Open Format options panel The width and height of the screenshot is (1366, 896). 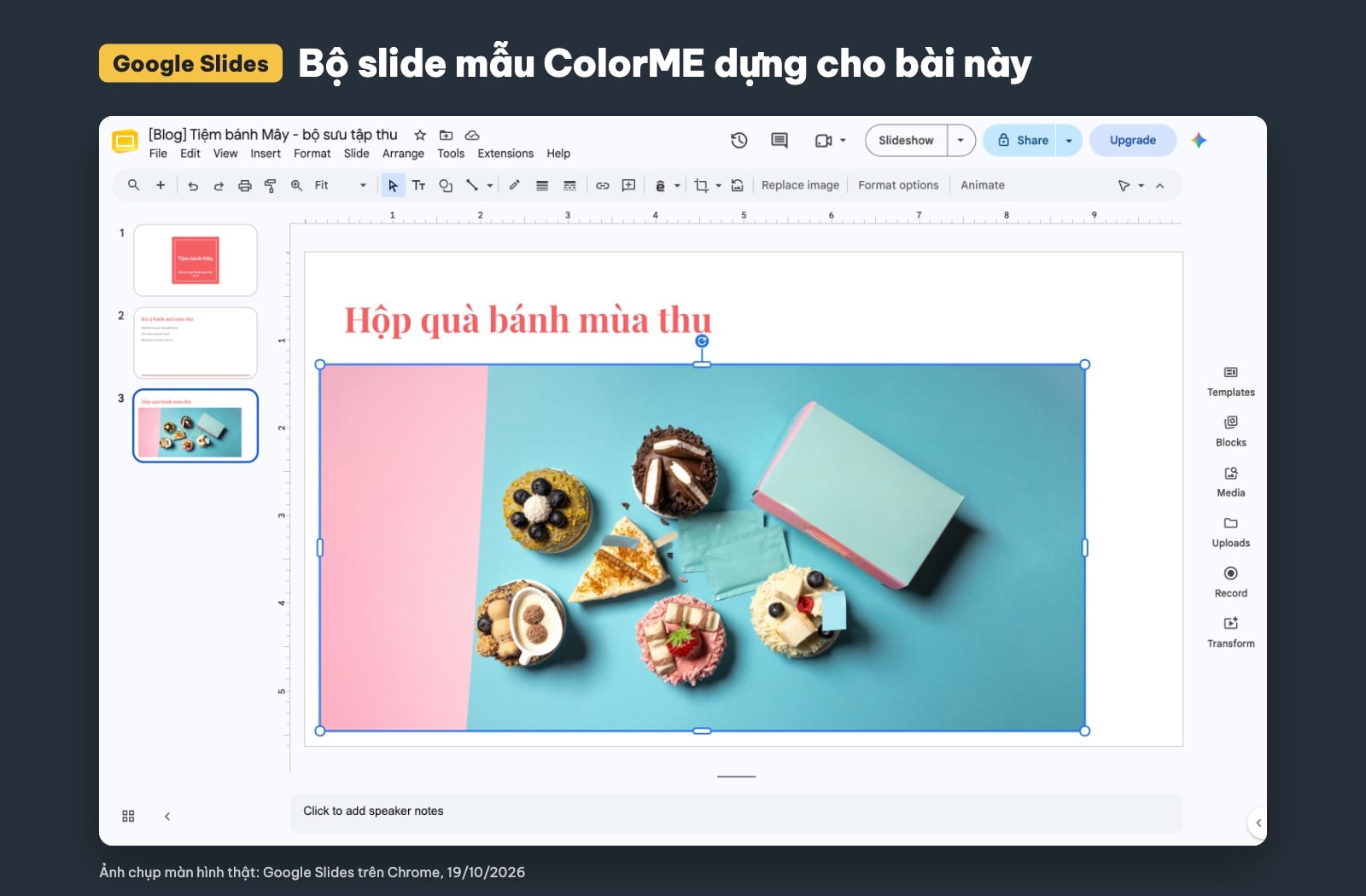point(898,185)
